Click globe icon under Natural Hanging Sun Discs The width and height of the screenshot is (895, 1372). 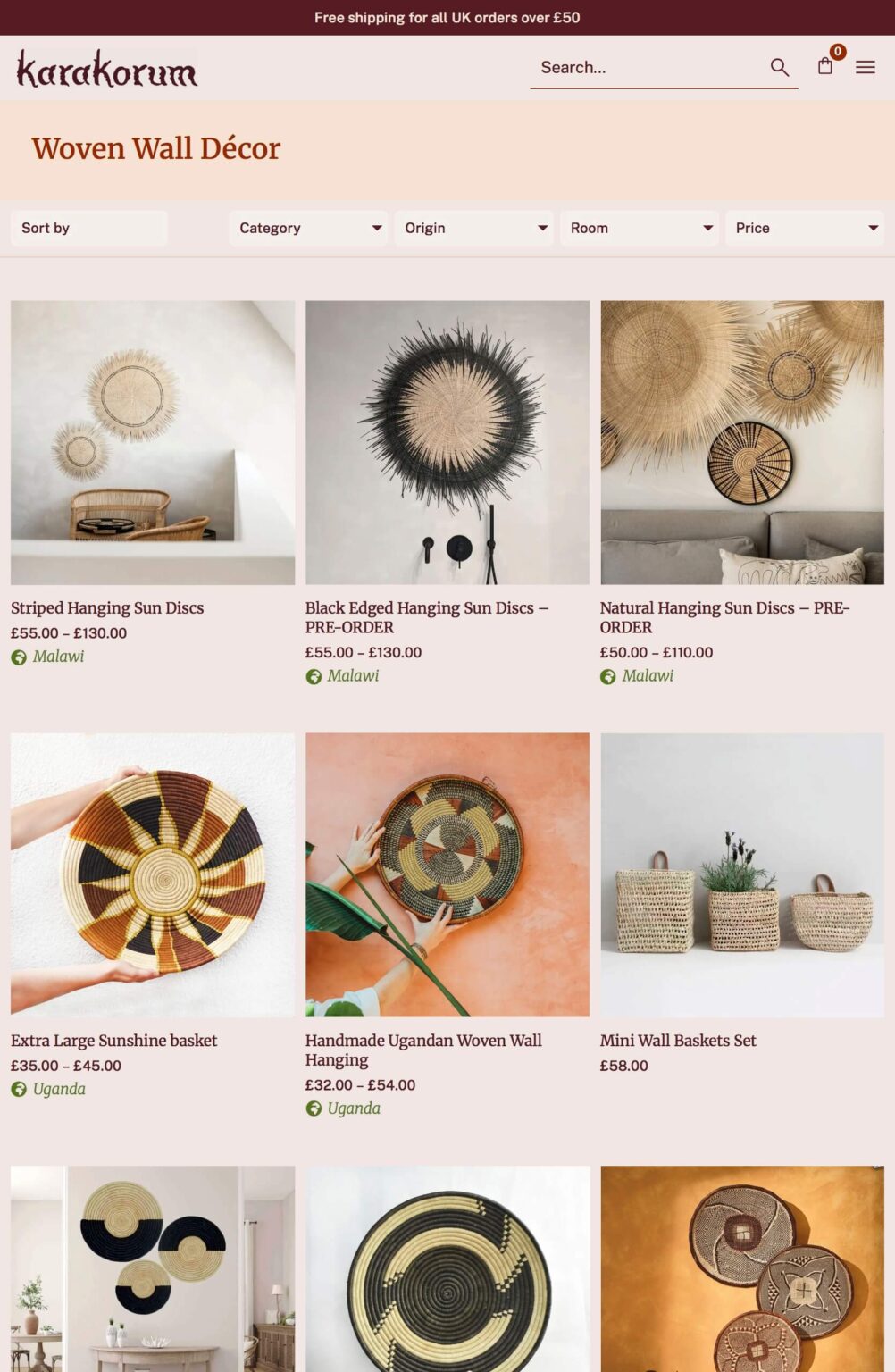(x=608, y=677)
